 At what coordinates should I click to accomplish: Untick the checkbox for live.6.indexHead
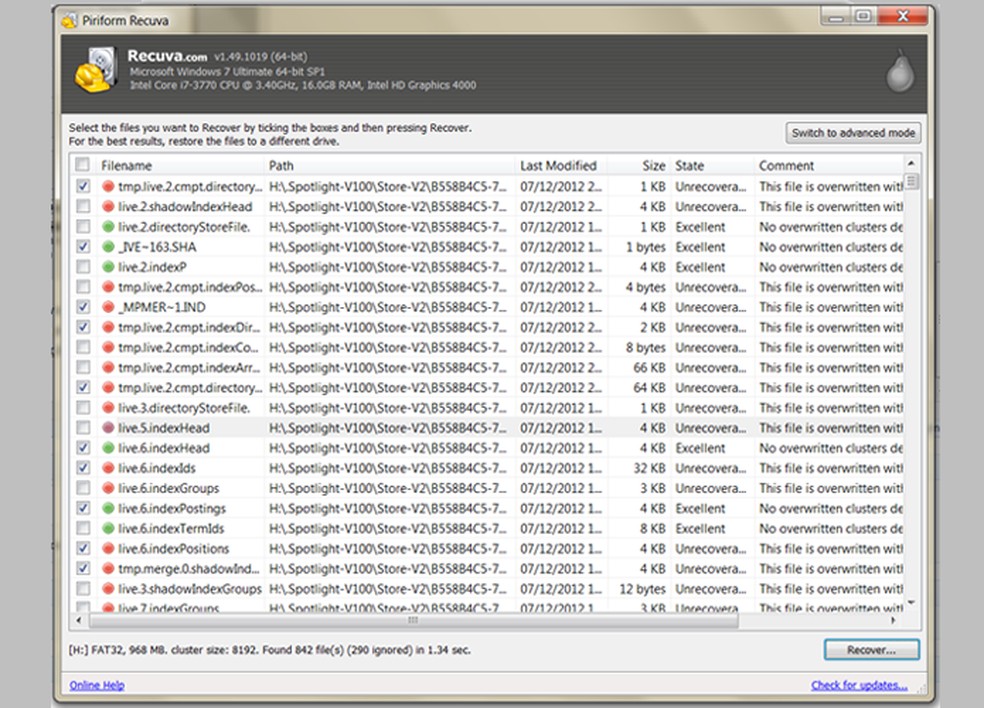pos(82,448)
